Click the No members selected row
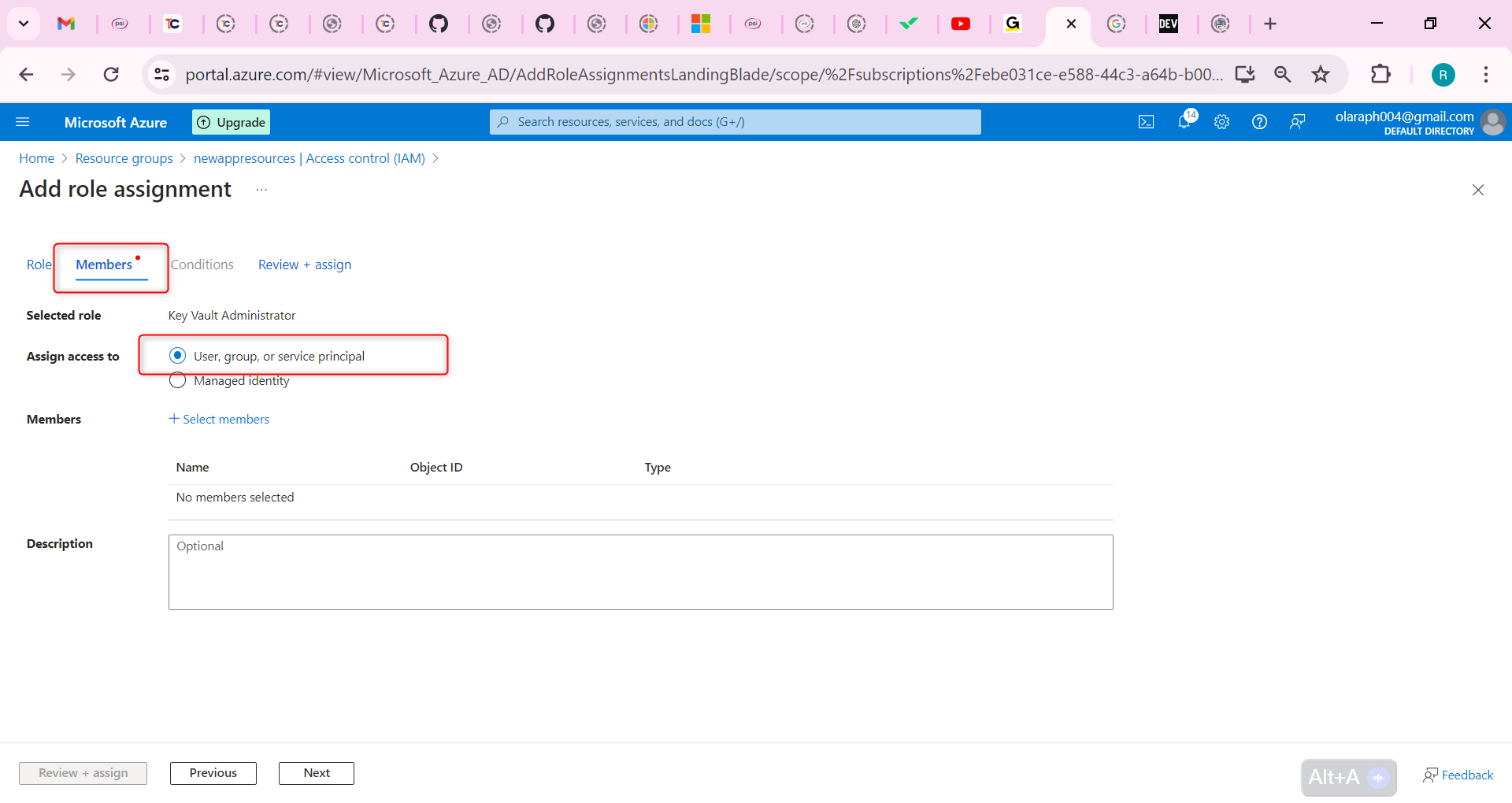 tap(641, 498)
